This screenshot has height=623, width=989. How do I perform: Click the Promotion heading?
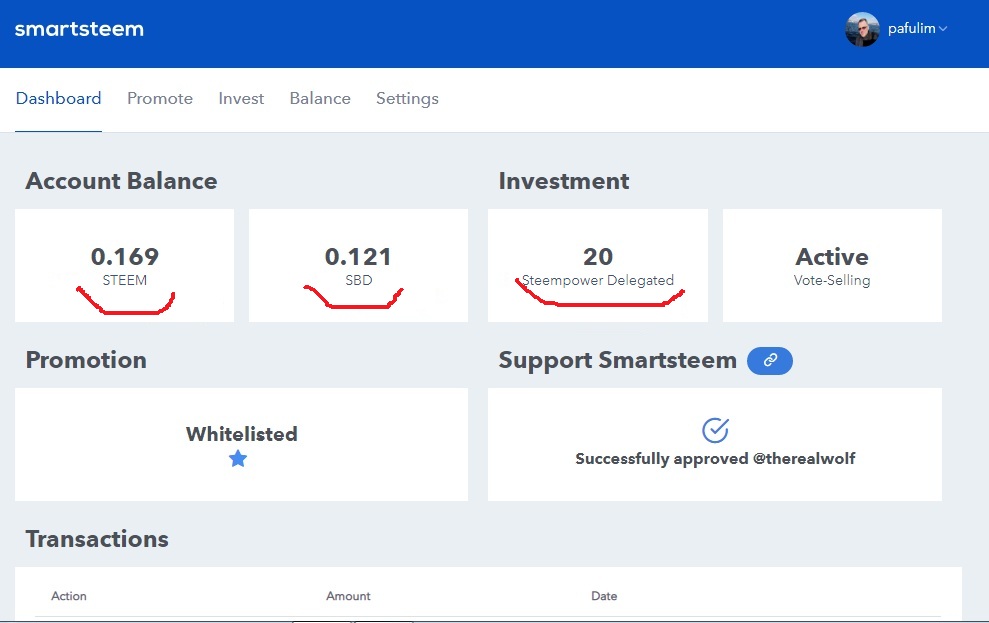click(x=86, y=360)
